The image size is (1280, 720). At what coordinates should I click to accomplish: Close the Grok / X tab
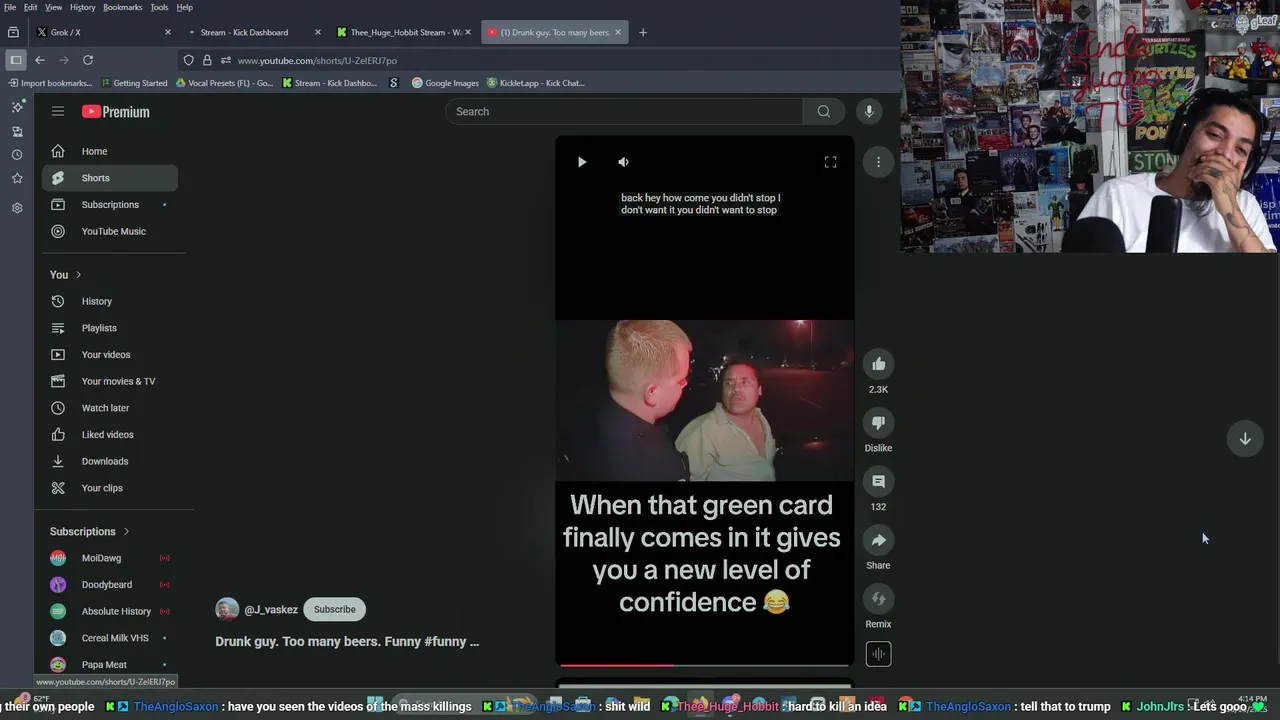tap(168, 32)
